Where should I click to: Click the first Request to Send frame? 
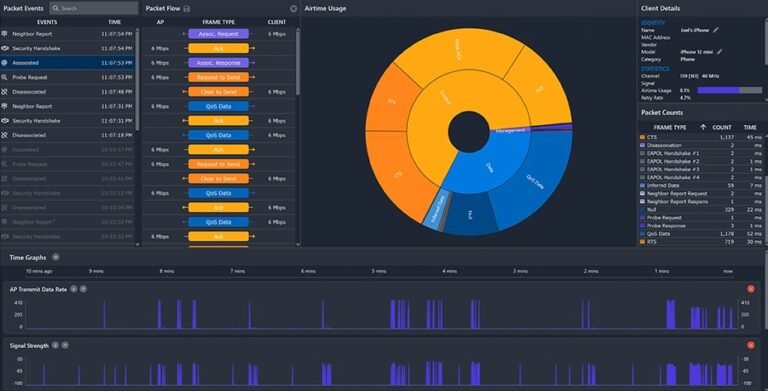click(218, 77)
